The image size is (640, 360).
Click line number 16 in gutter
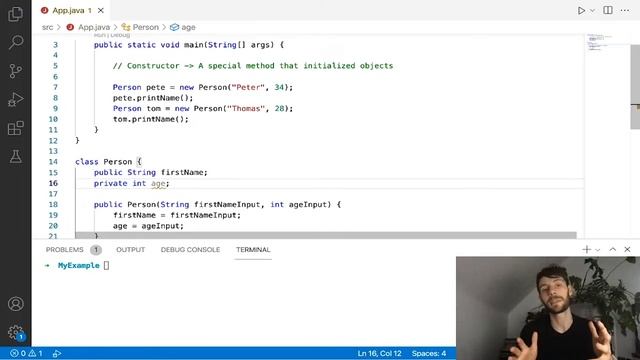53,183
